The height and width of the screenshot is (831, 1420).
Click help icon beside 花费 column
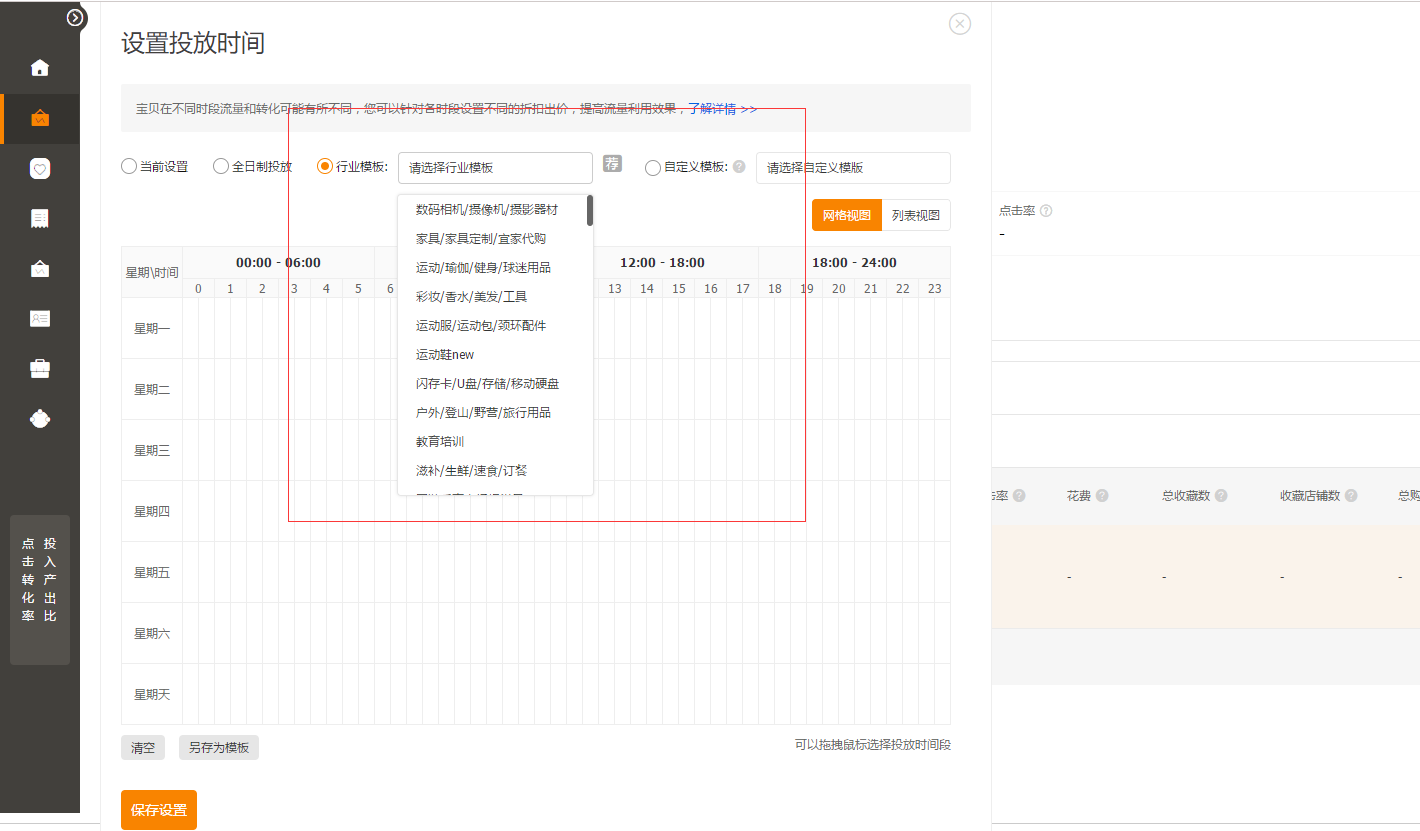[1101, 496]
